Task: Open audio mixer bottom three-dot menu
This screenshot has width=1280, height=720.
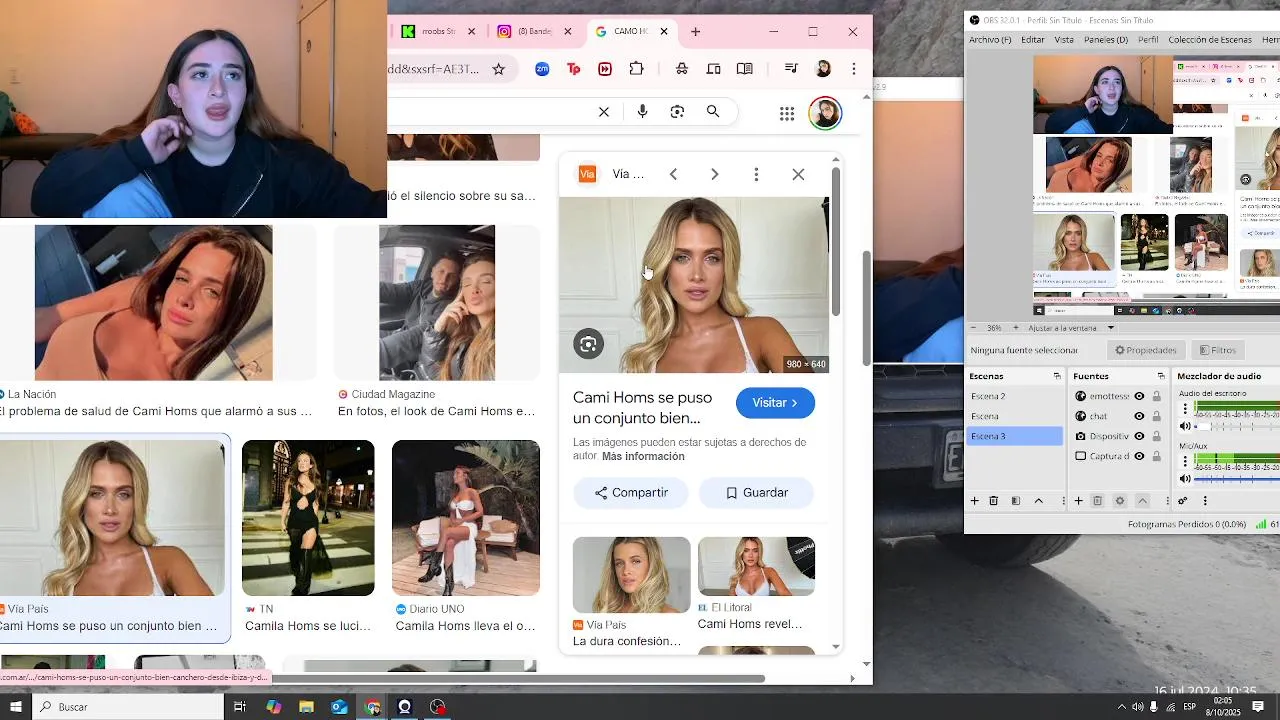Action: 1205,501
